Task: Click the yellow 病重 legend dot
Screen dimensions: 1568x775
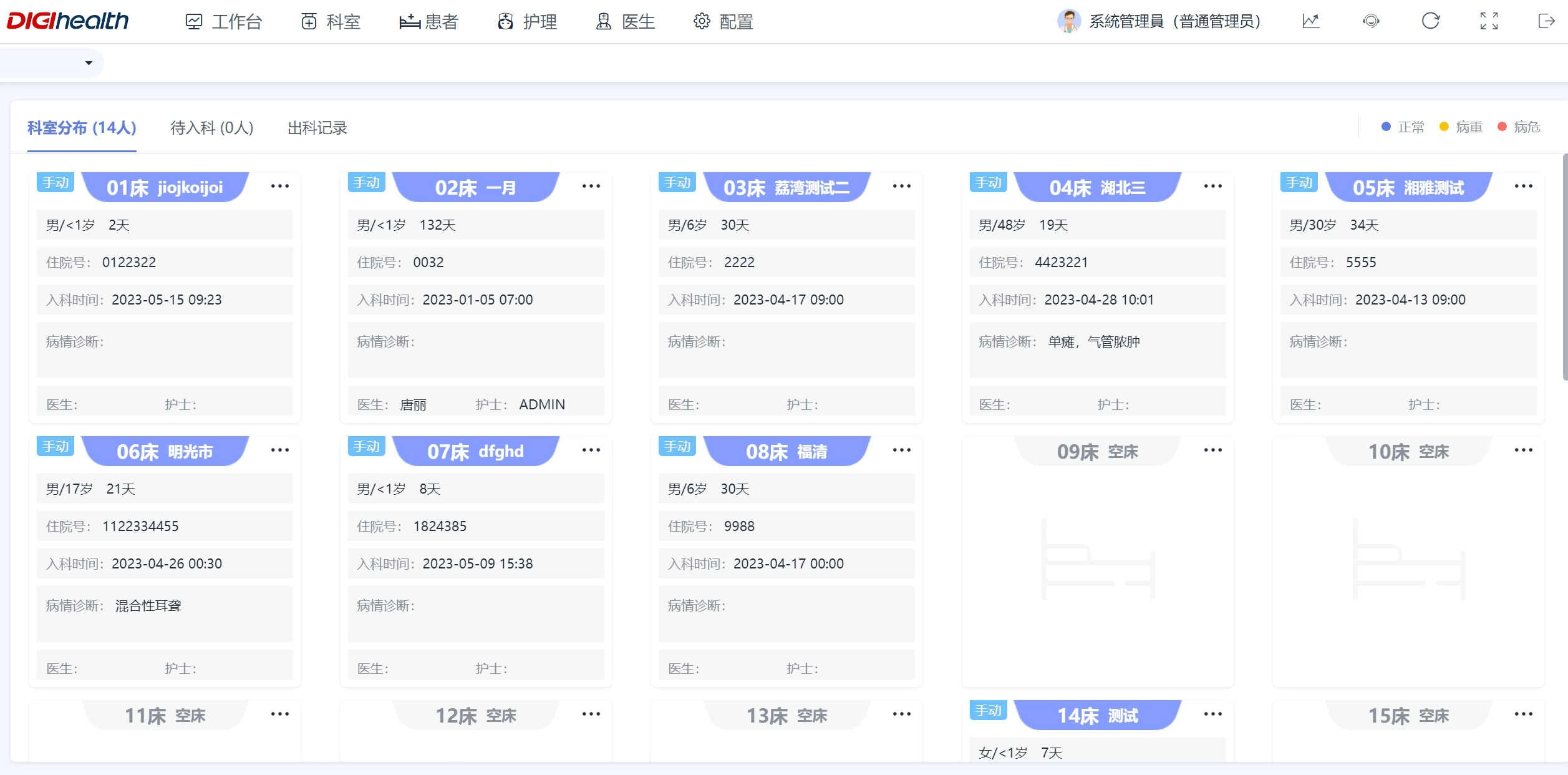Action: [1444, 127]
